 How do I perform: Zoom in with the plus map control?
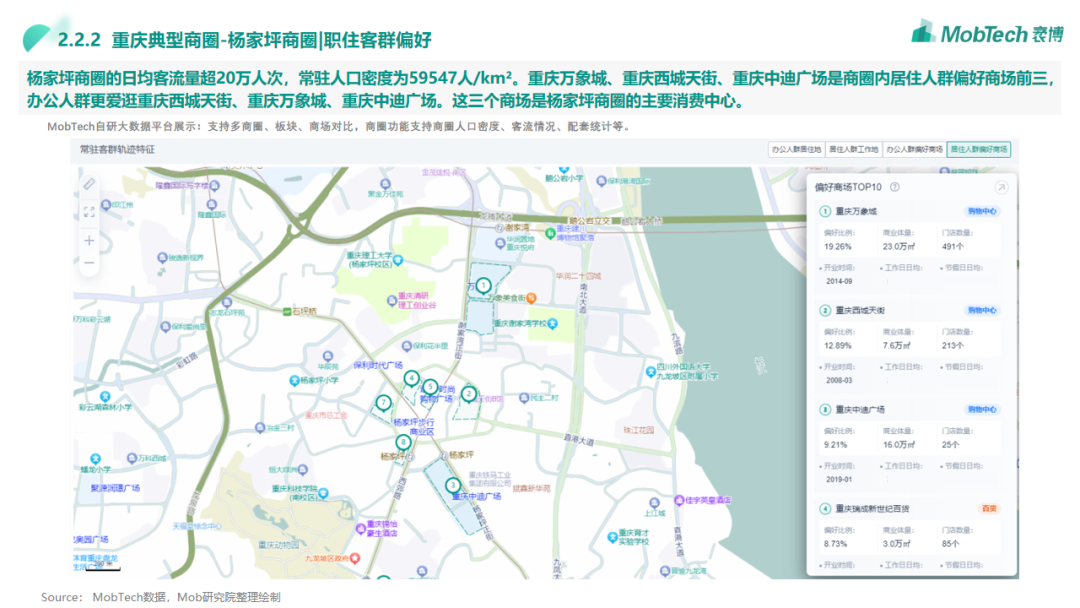coord(90,240)
